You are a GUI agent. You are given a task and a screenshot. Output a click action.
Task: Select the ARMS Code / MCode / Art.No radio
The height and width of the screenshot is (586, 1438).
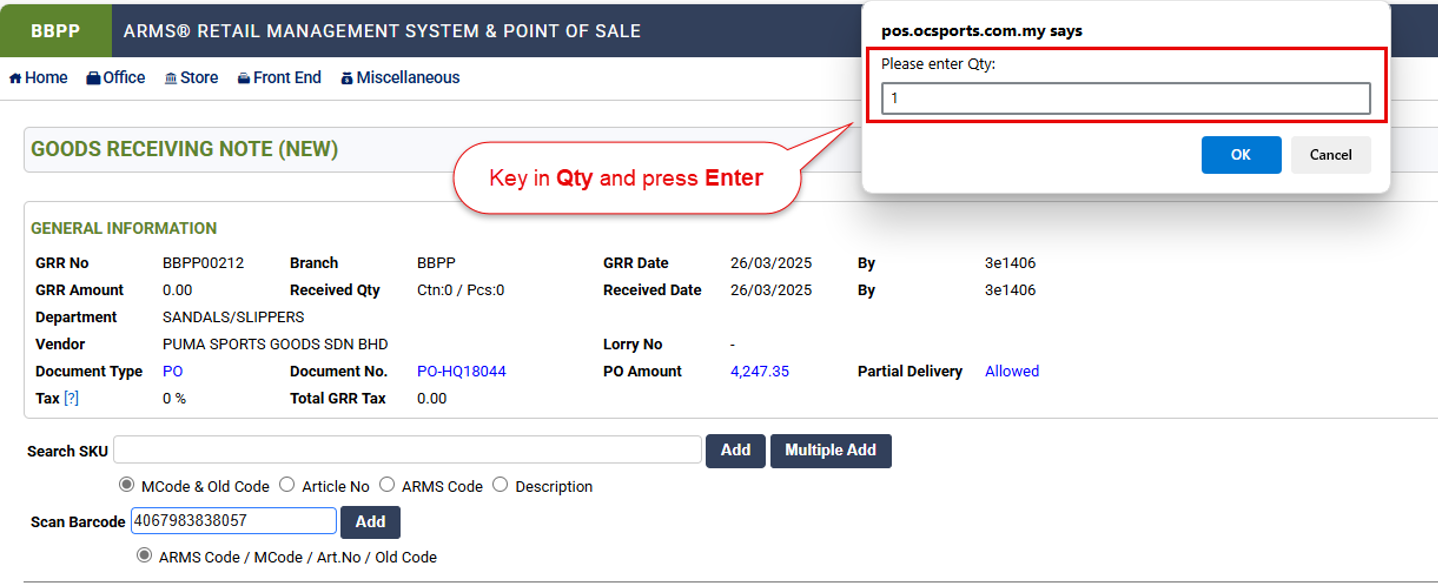point(145,555)
